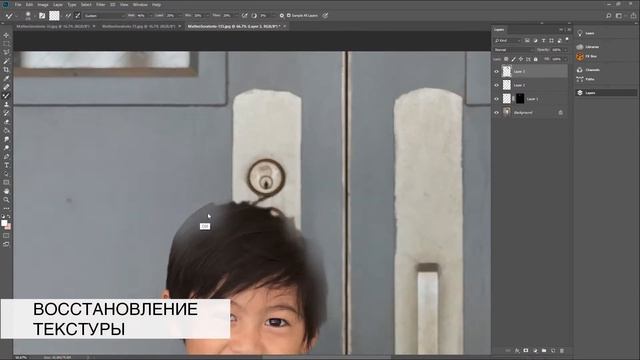Select the Crop tool
The image size is (640, 360).
point(6,70)
